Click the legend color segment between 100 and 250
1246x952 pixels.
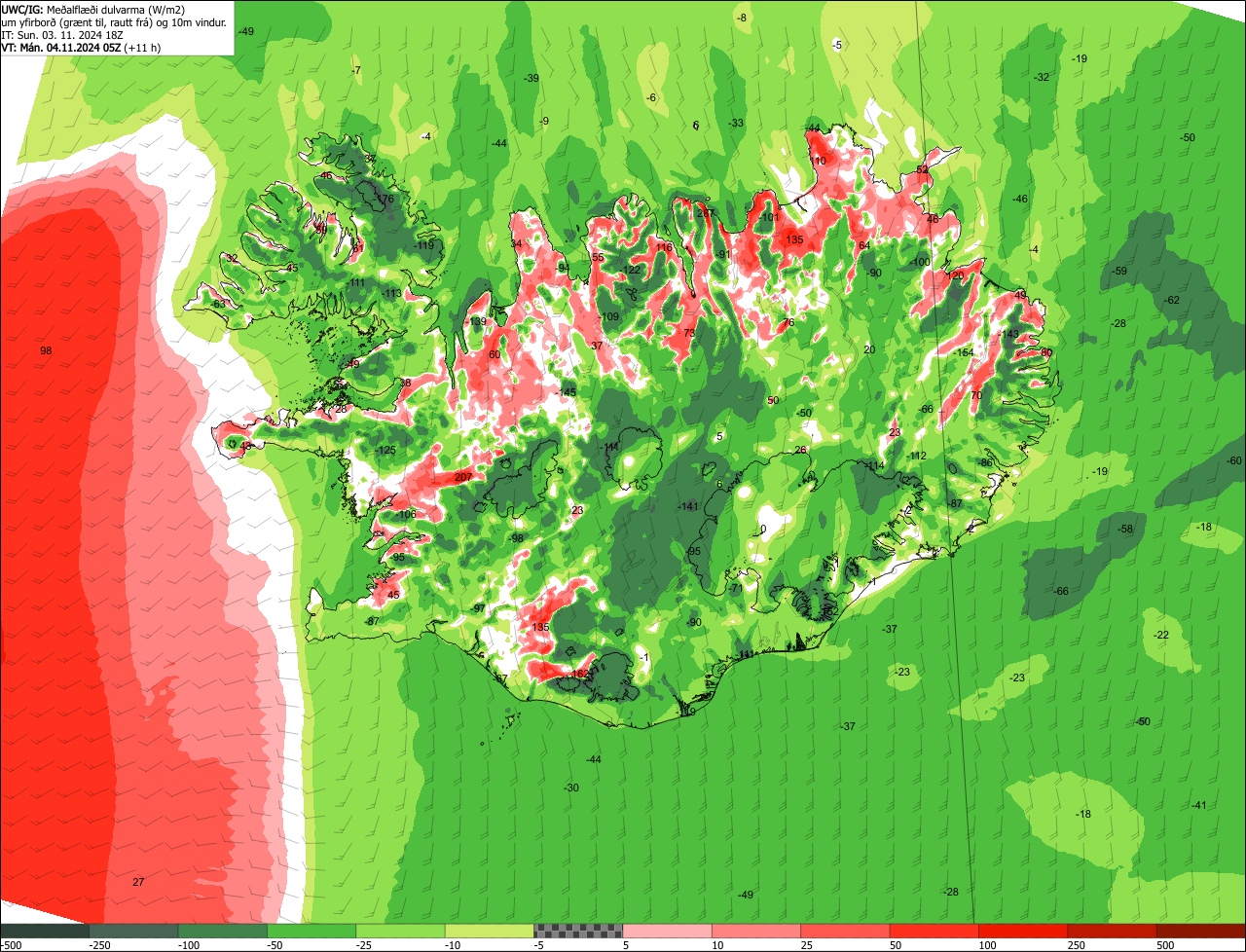tap(1025, 931)
